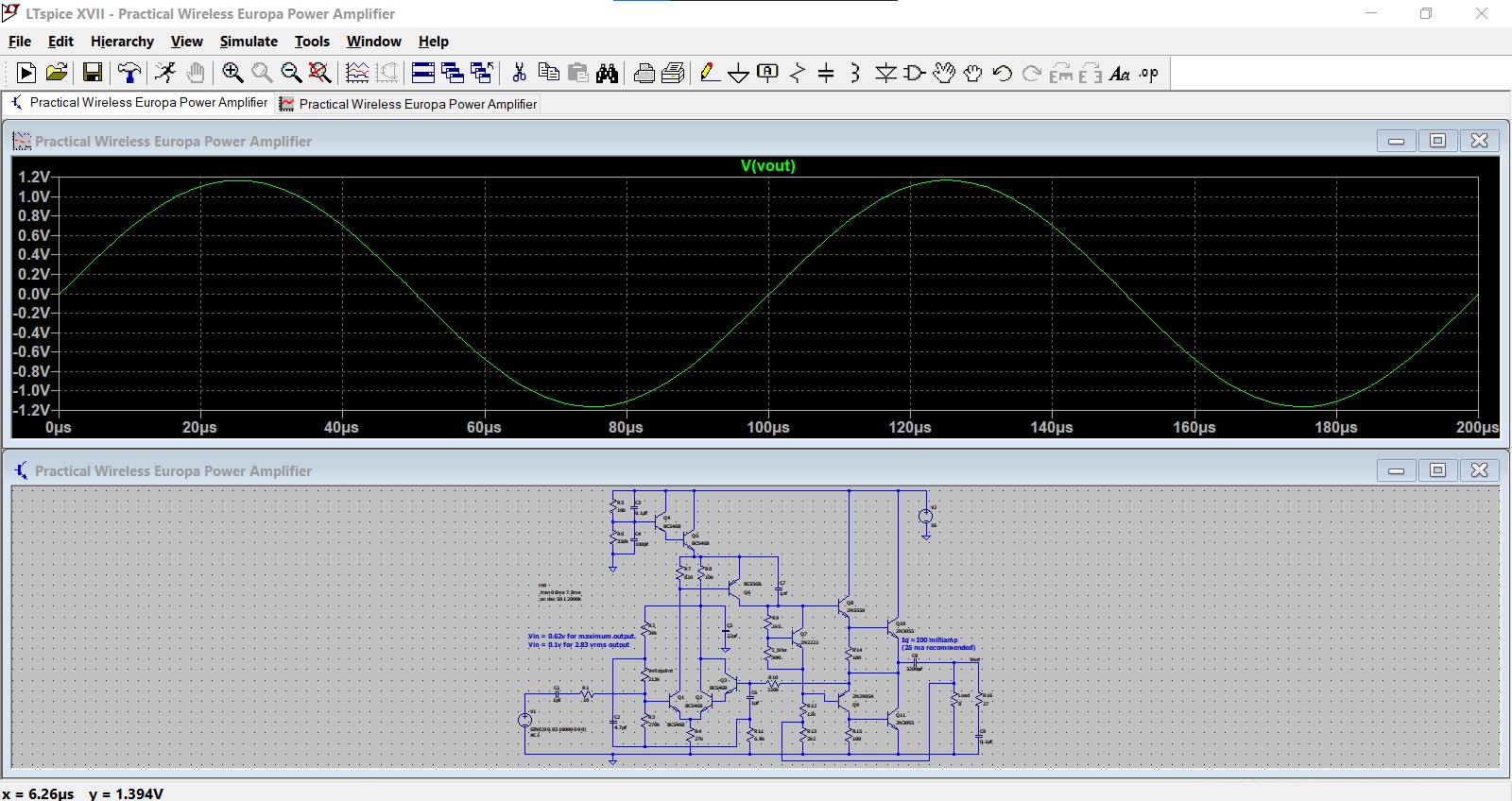Screen dimensions: 1512x801
Task: Open the Simulate menu
Action: [249, 42]
